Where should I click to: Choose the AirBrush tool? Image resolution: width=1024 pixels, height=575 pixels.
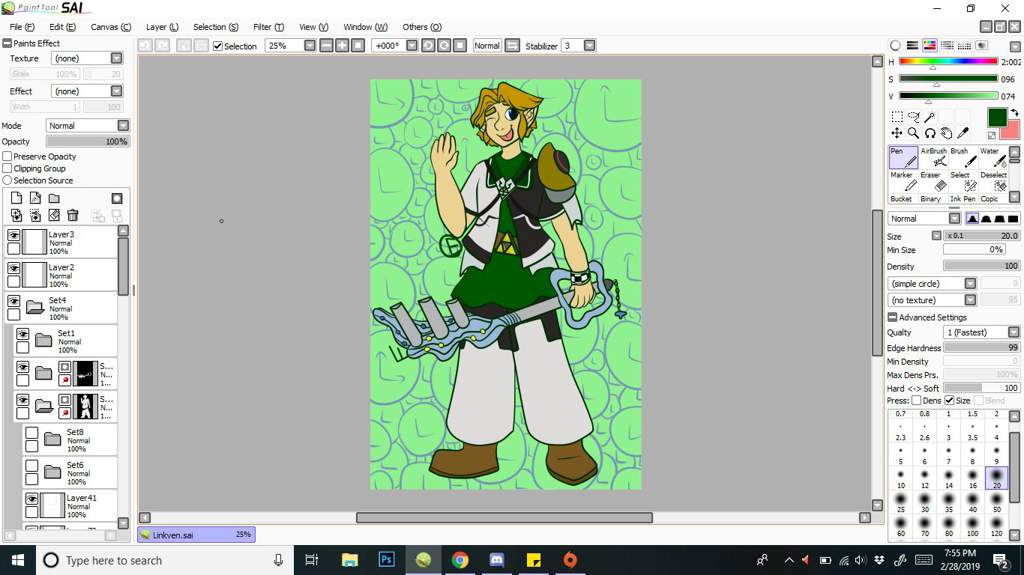934,157
